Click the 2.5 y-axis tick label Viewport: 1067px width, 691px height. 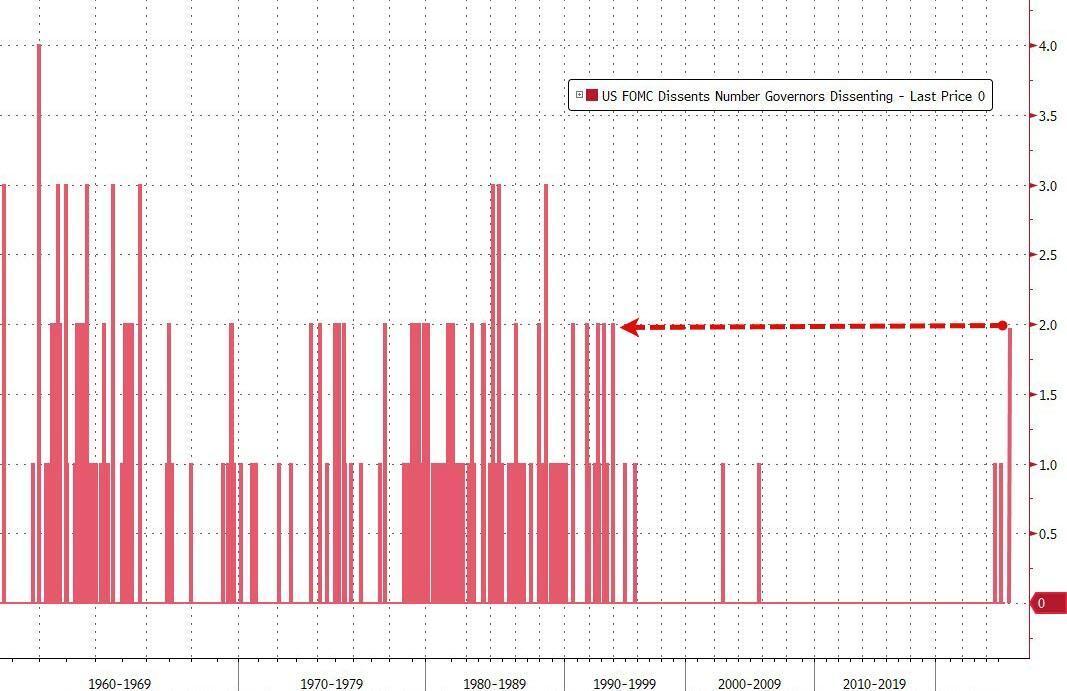1047,255
